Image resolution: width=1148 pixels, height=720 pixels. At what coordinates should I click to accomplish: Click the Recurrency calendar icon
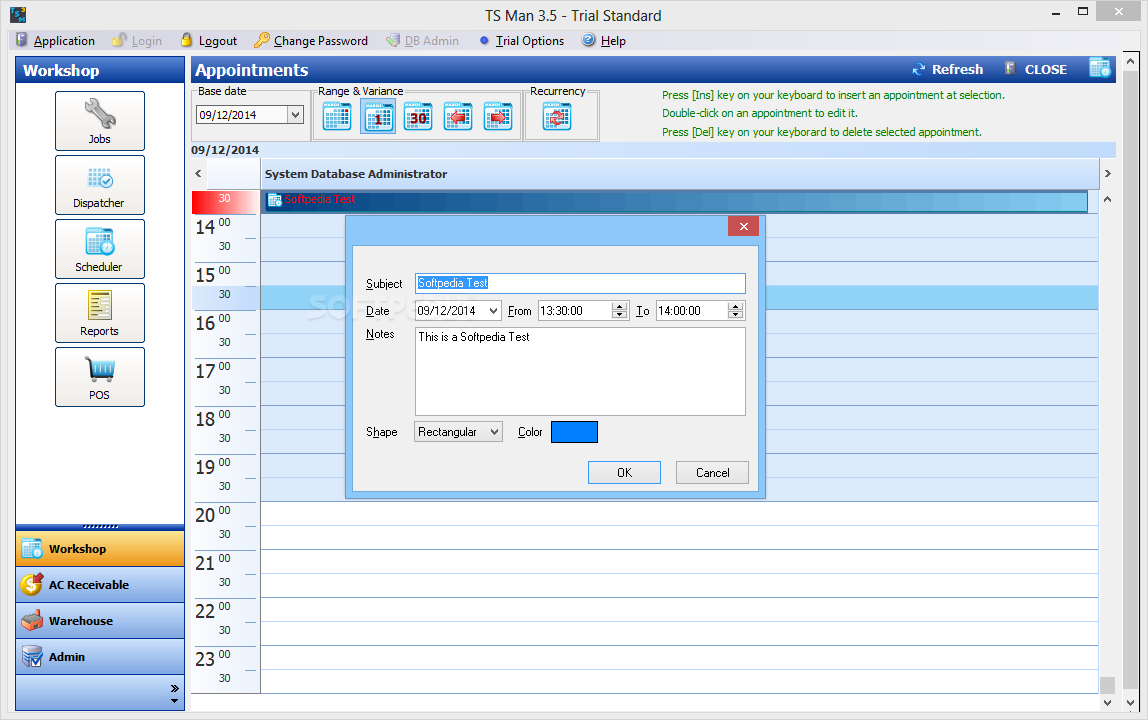[557, 116]
